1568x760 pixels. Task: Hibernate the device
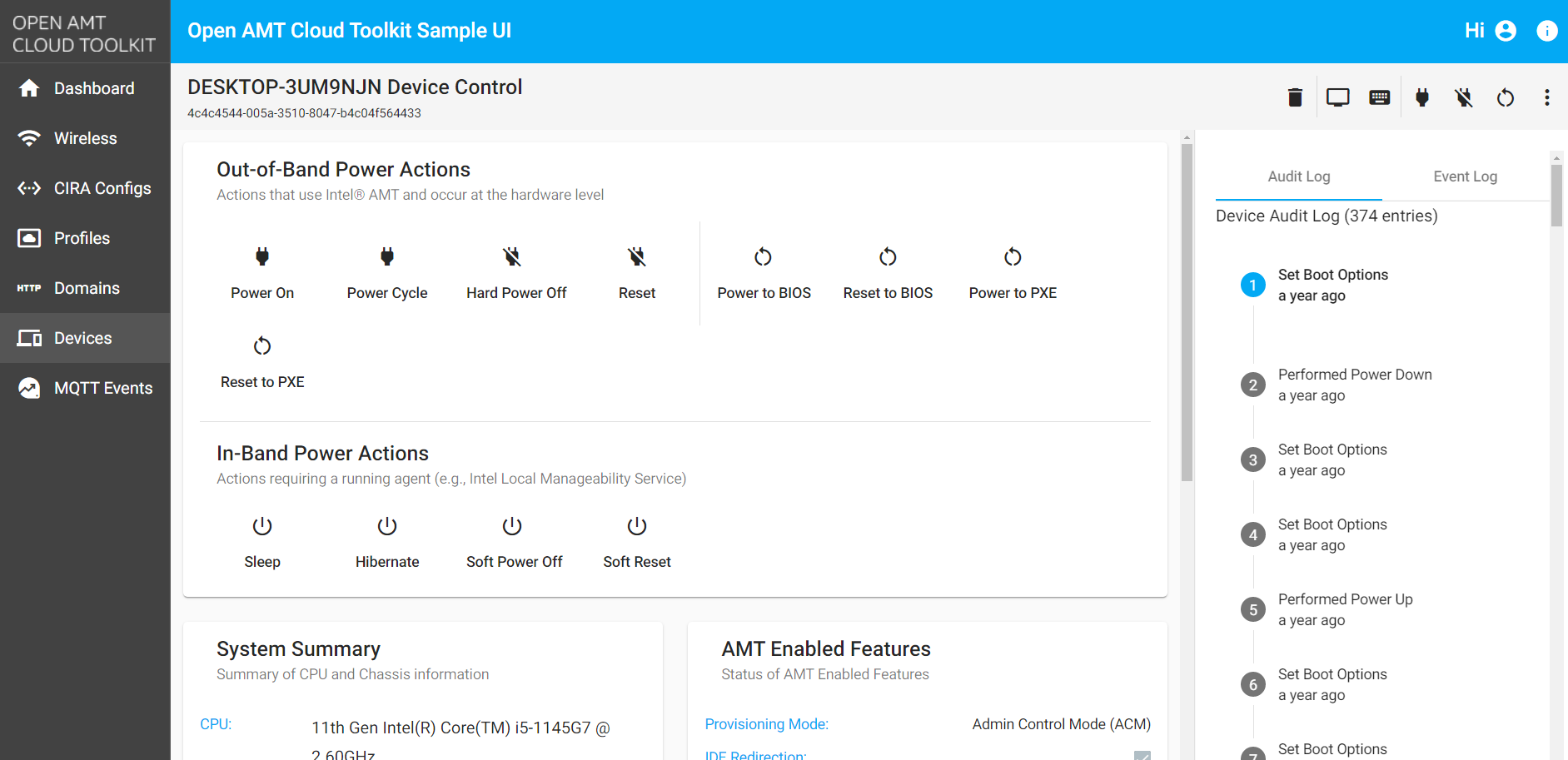387,543
